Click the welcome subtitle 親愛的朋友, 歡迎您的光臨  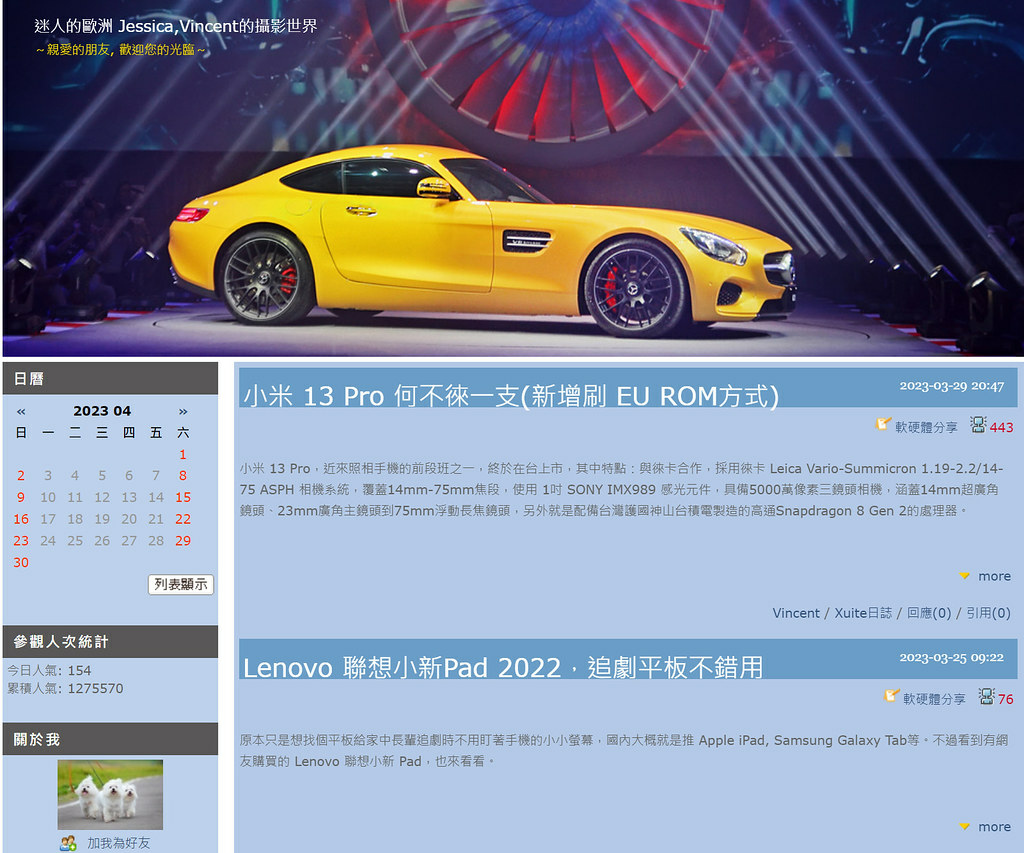[120, 50]
